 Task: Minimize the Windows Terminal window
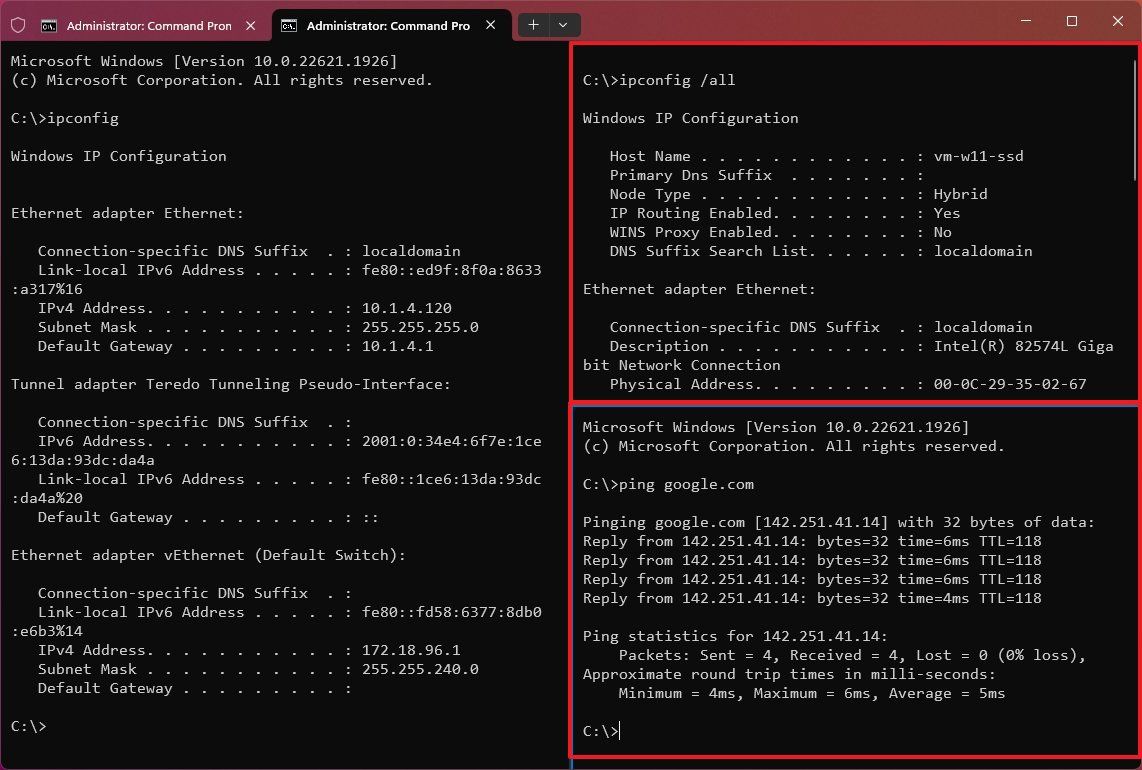(x=1026, y=21)
